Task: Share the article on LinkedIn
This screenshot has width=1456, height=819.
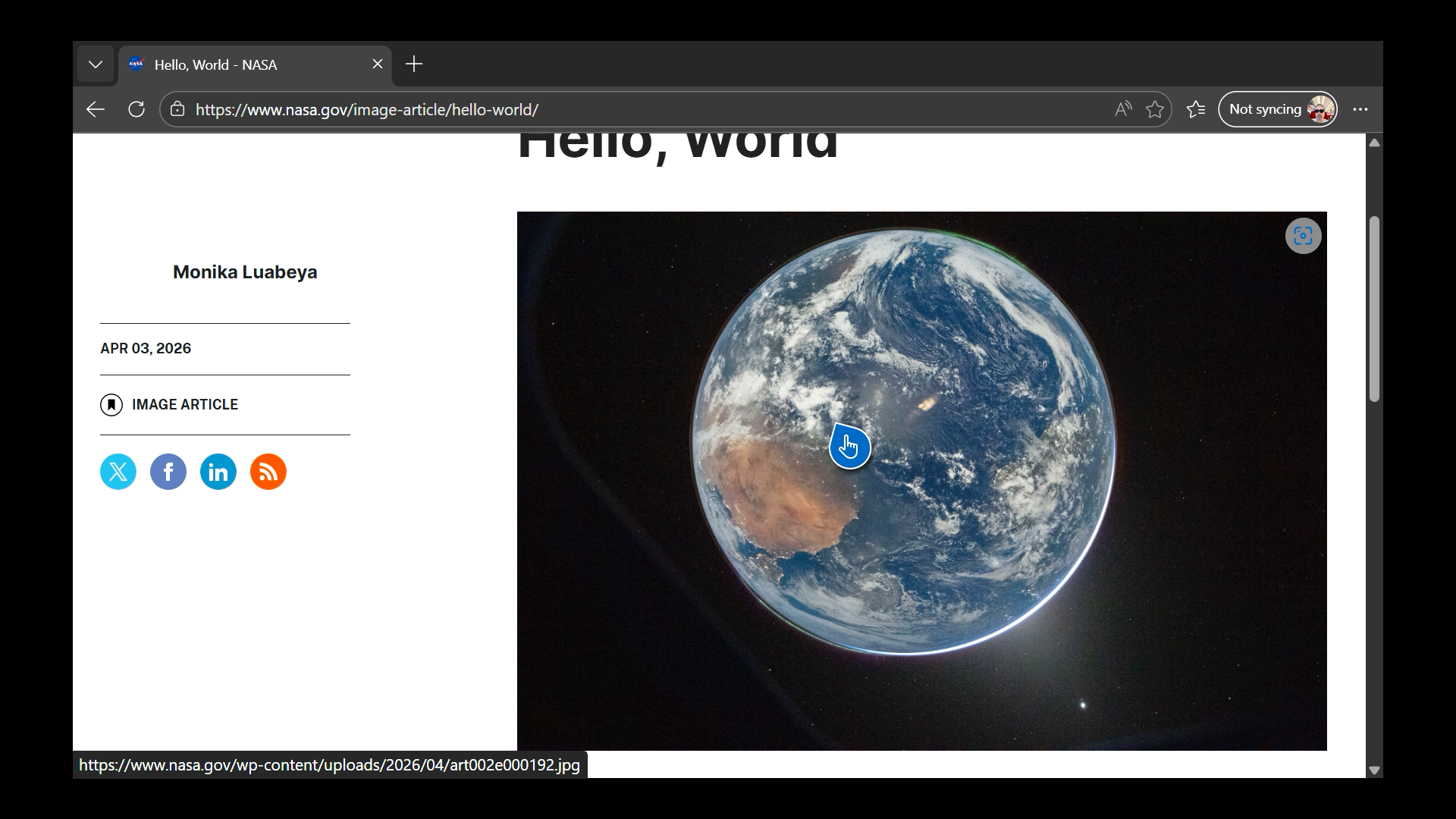Action: coord(218,472)
